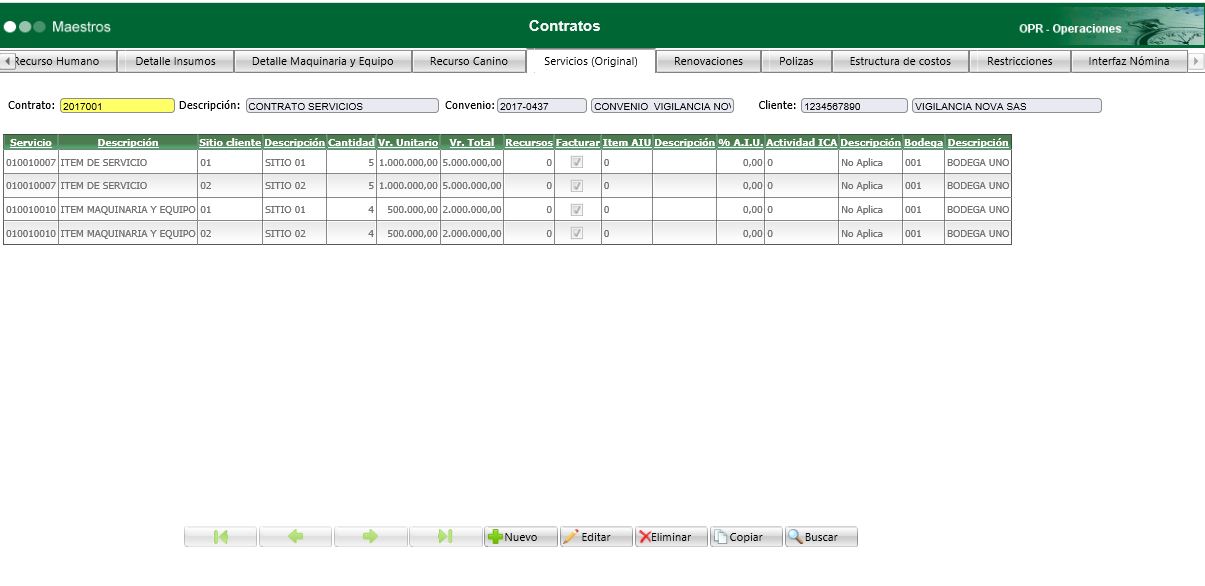
Task: Sort by % A.I.U. column header
Action: [741, 143]
